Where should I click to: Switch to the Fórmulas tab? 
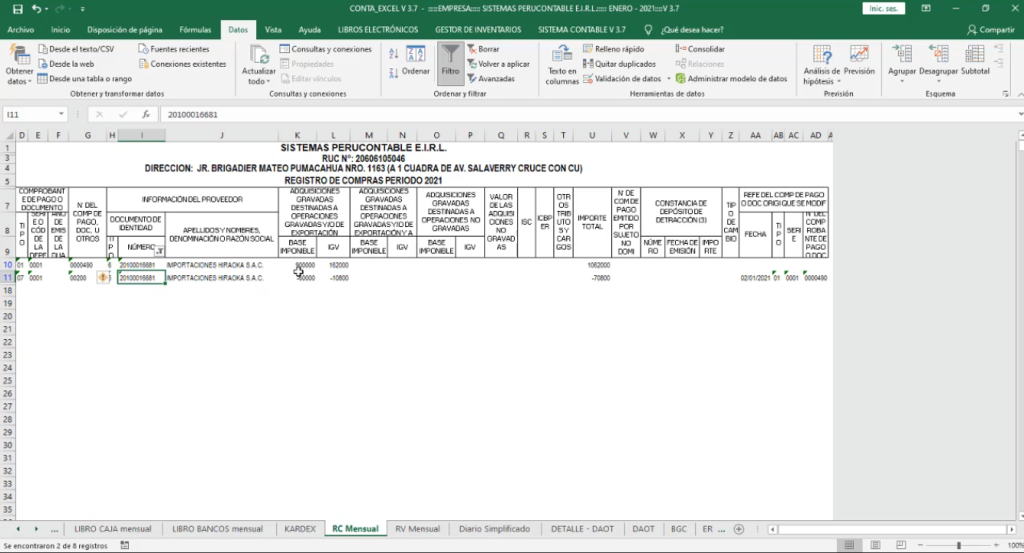(195, 29)
